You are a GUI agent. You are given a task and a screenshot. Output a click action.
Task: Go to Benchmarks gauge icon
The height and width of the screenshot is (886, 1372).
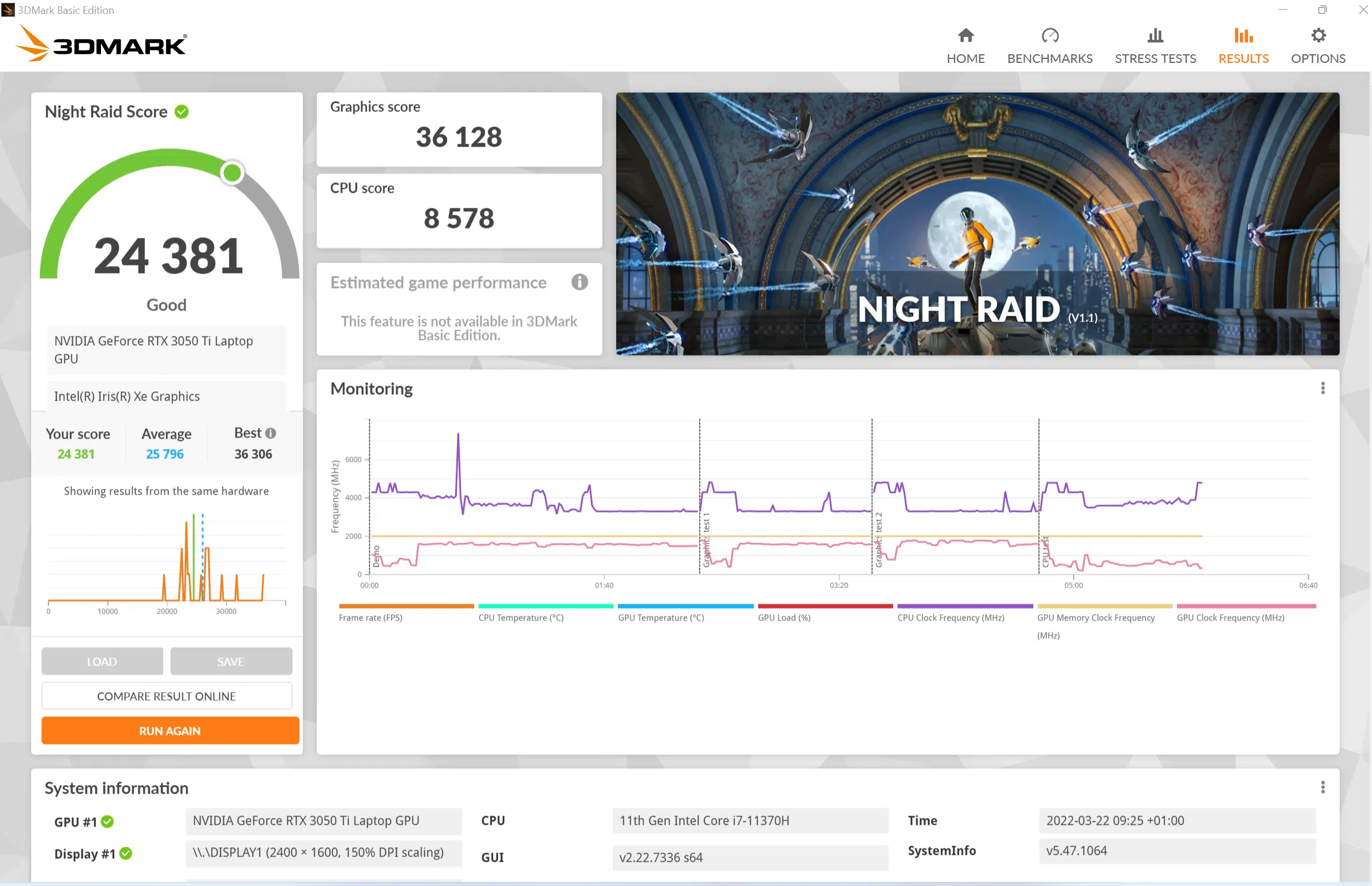tap(1049, 36)
